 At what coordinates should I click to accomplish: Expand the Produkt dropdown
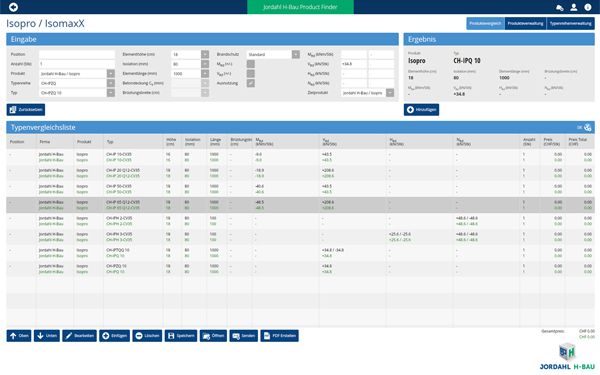pos(111,73)
